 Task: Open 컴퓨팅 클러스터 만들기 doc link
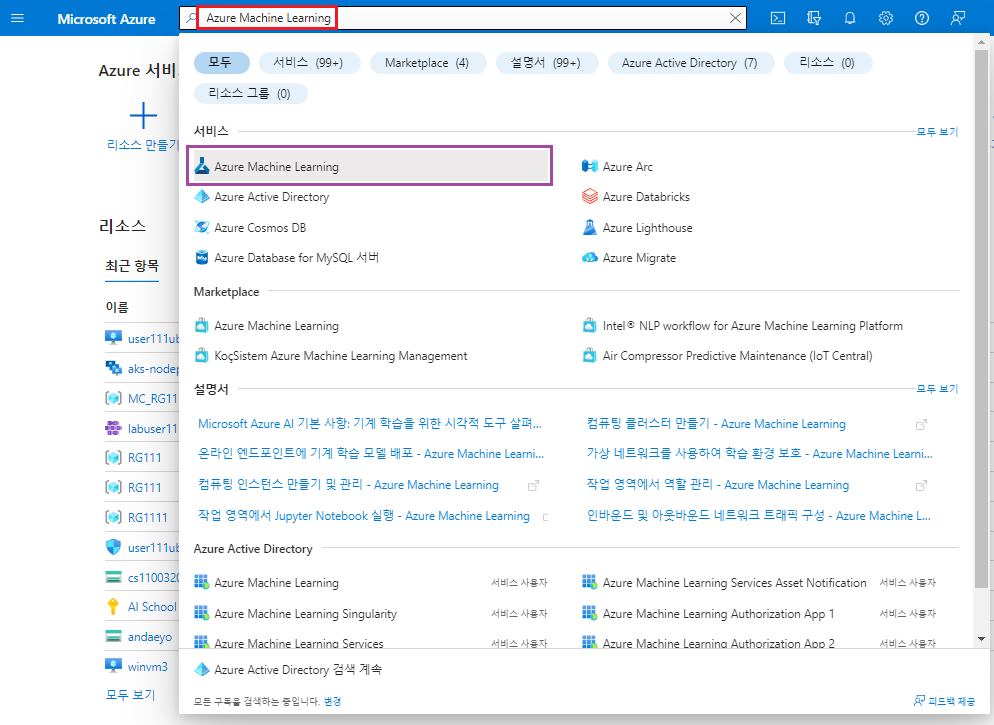click(716, 423)
